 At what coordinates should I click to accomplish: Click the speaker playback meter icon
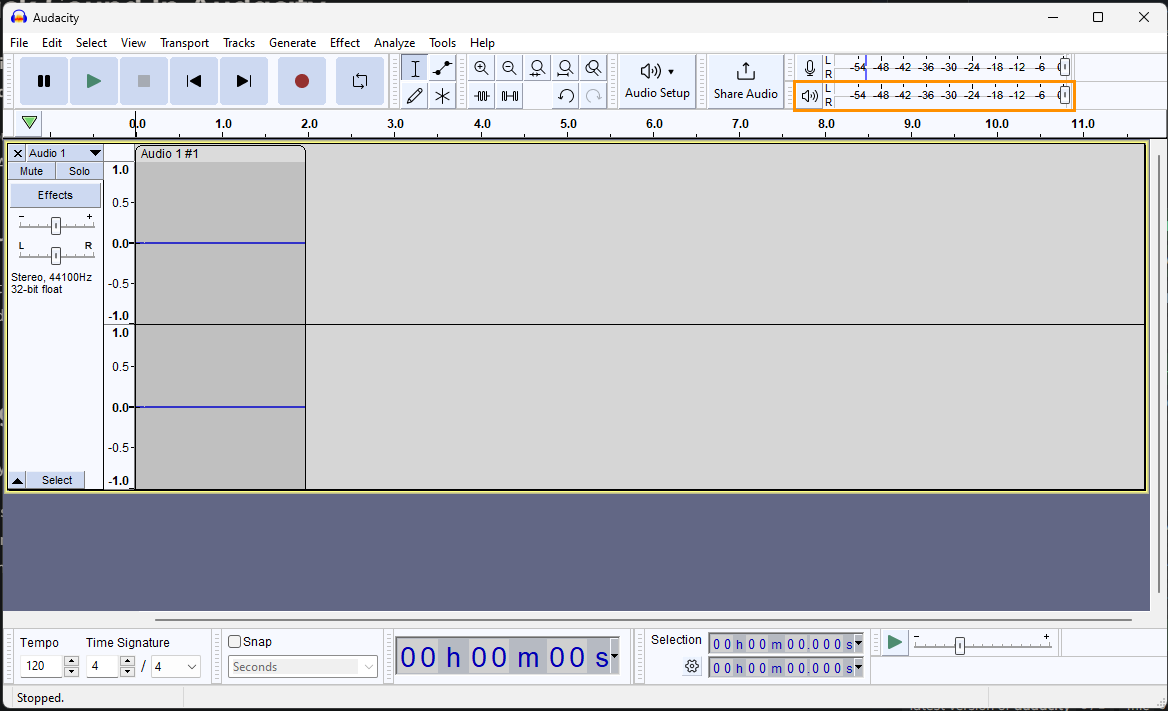810,95
